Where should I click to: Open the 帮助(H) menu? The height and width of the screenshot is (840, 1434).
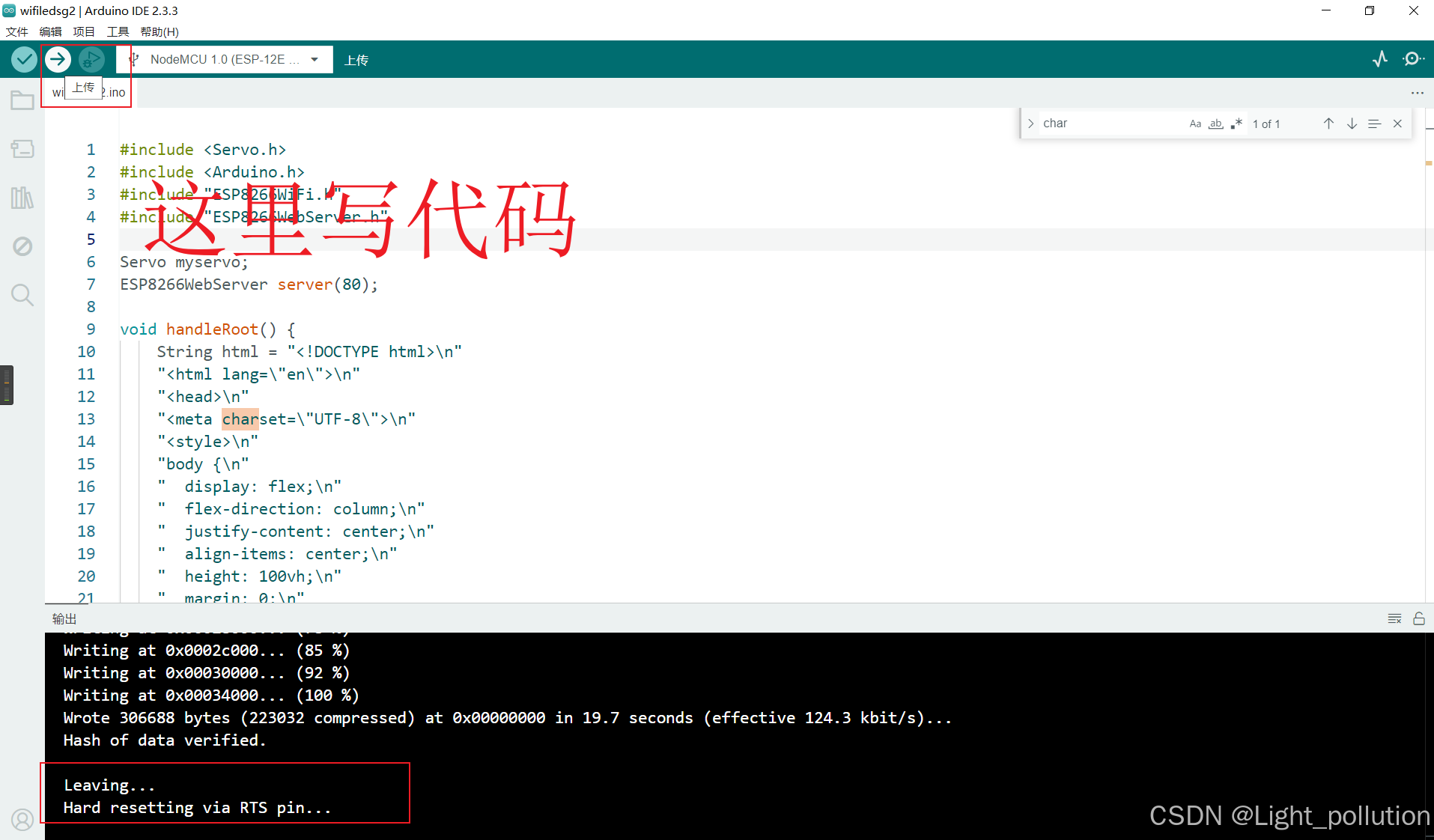[x=159, y=31]
